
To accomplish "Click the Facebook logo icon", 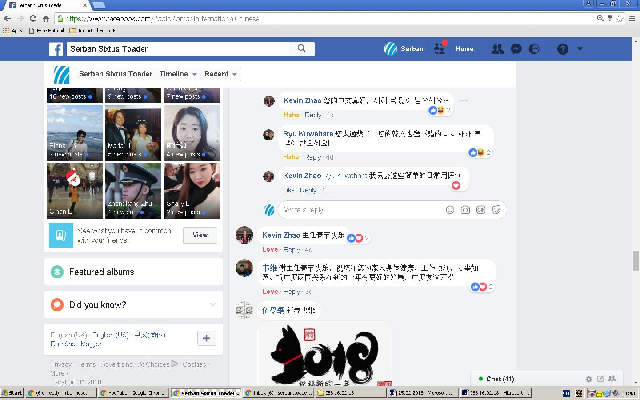I will pos(56,49).
